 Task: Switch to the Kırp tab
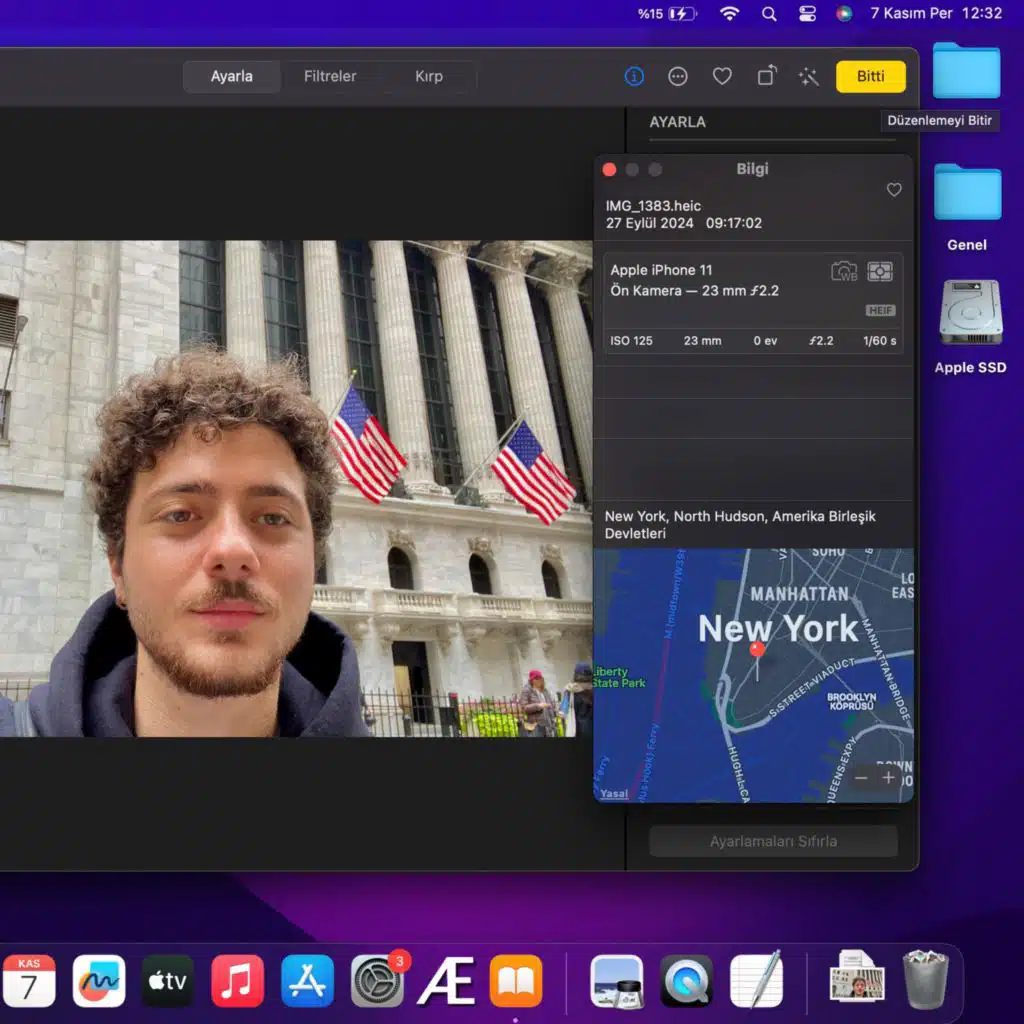[x=429, y=77]
